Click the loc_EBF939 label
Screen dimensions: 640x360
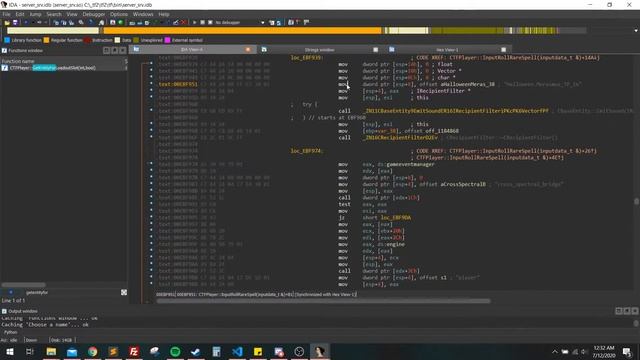click(x=307, y=58)
